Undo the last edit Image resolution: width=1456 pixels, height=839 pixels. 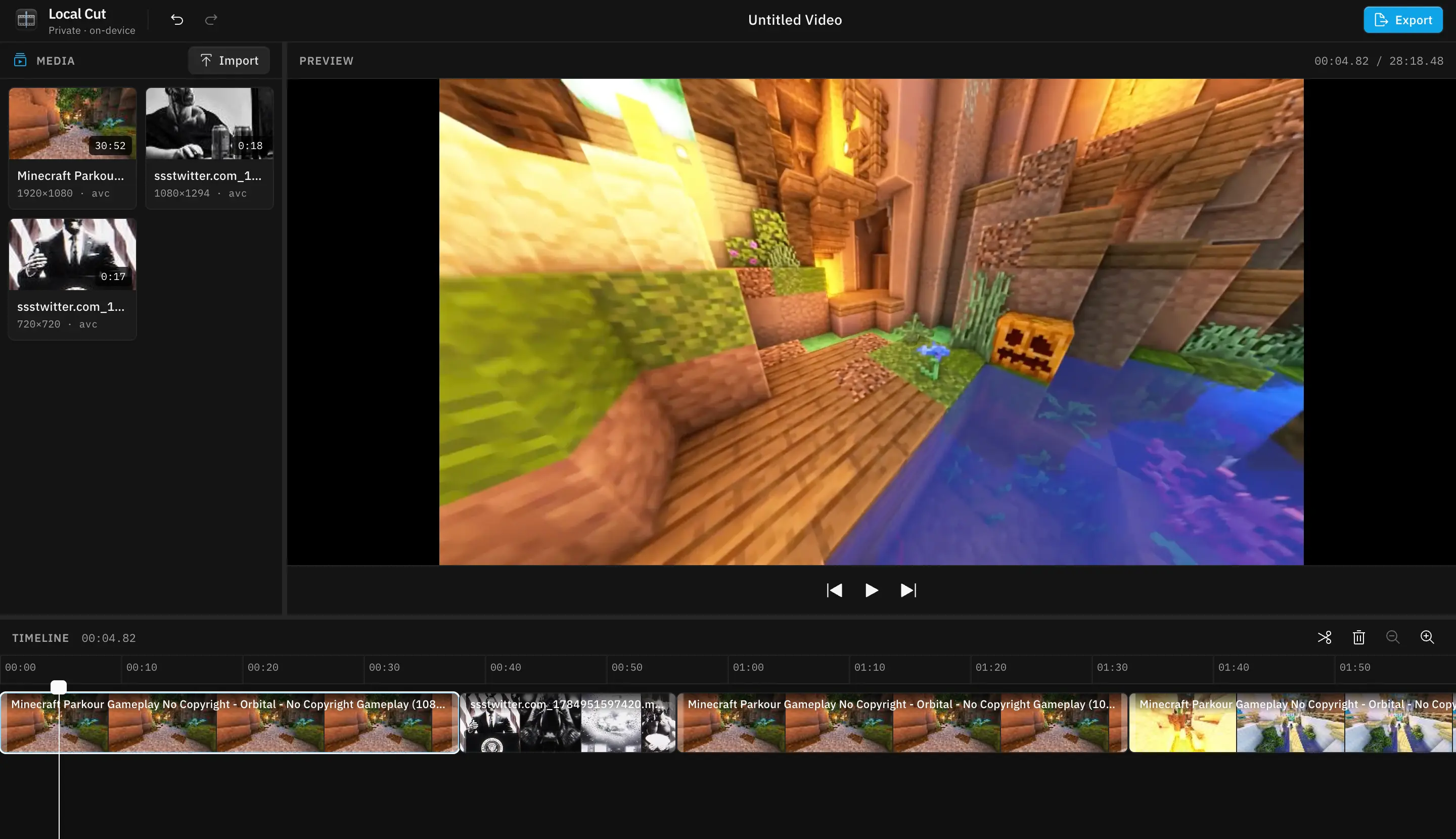[x=177, y=20]
